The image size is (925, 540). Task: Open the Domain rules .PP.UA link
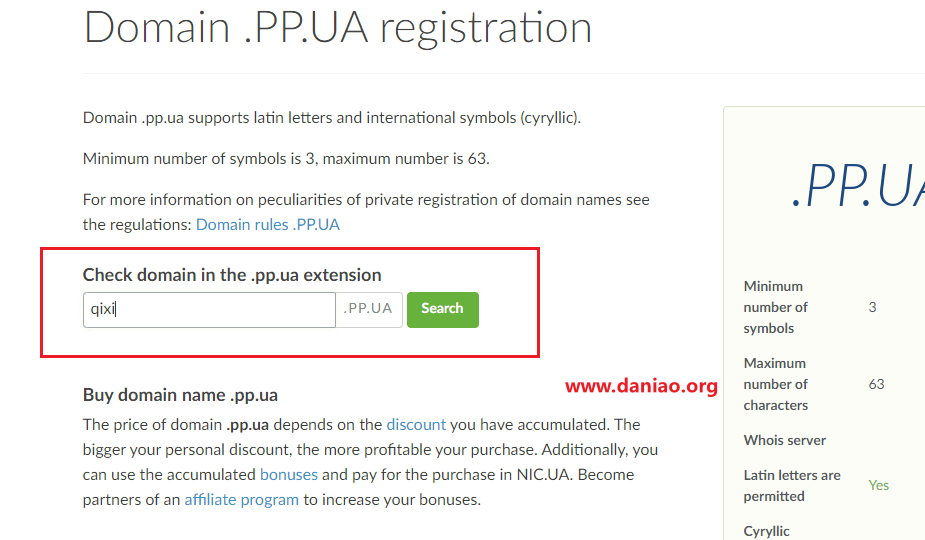pyautogui.click(x=268, y=225)
